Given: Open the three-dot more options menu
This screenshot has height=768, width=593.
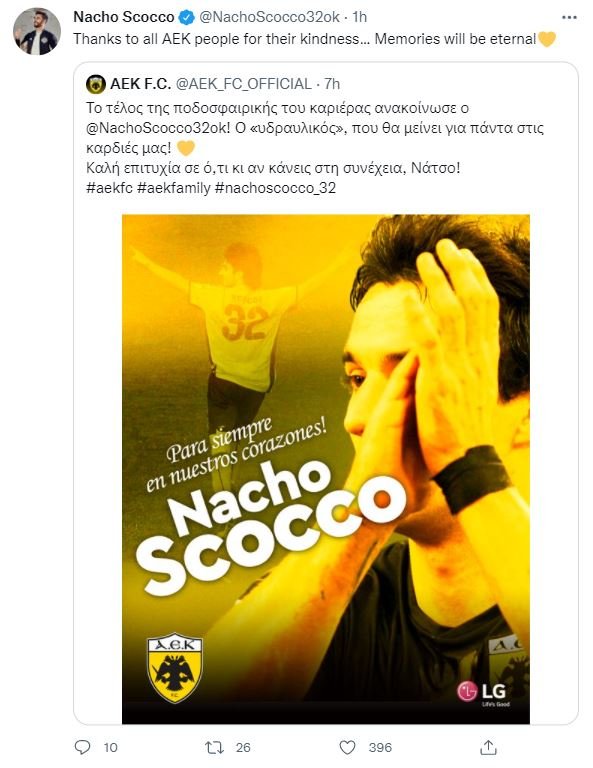Looking at the screenshot, I should coord(569,17).
